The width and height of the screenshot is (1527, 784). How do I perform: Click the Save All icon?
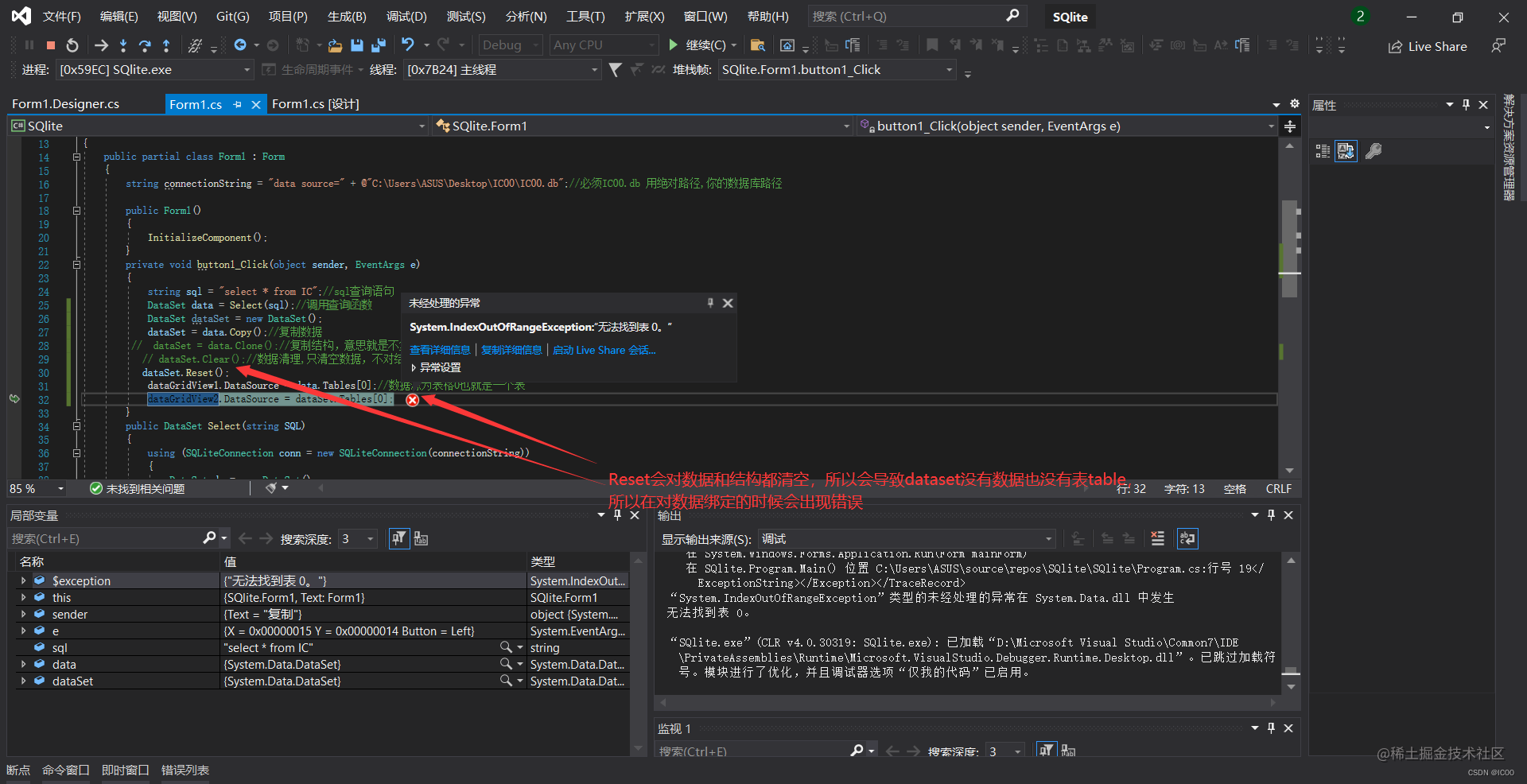point(379,45)
